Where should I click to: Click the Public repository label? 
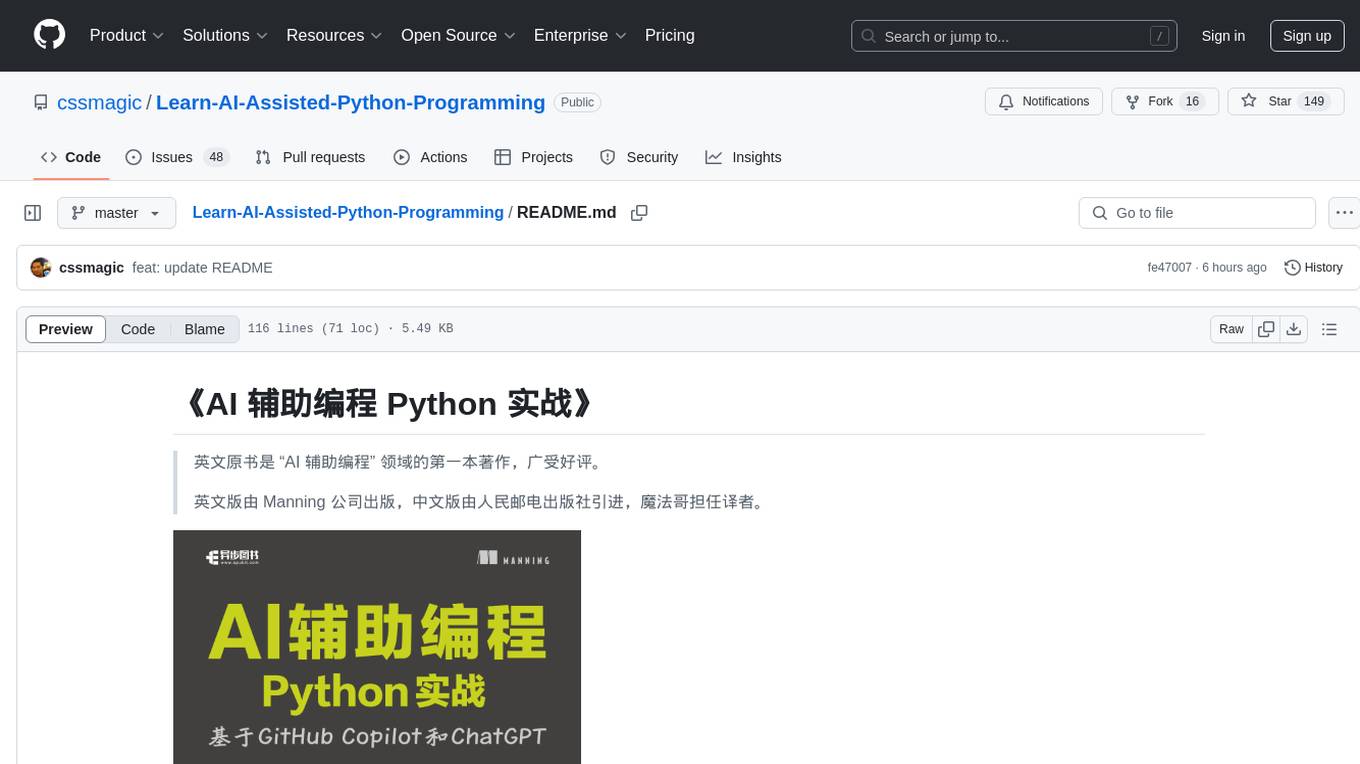(x=577, y=102)
